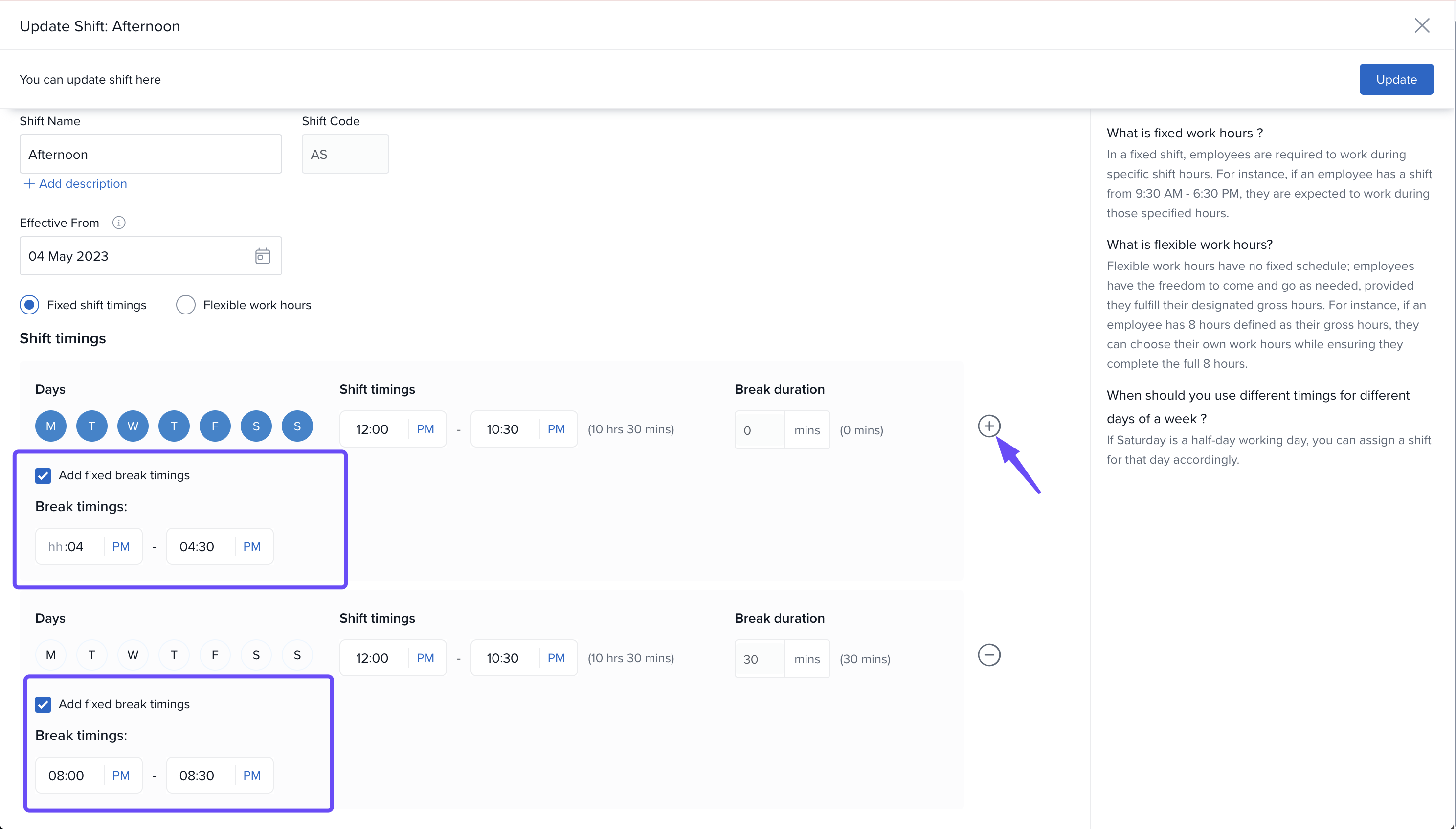This screenshot has width=1456, height=829.
Task: Uncheck first Add fixed break timings checkbox
Action: pyautogui.click(x=43, y=475)
